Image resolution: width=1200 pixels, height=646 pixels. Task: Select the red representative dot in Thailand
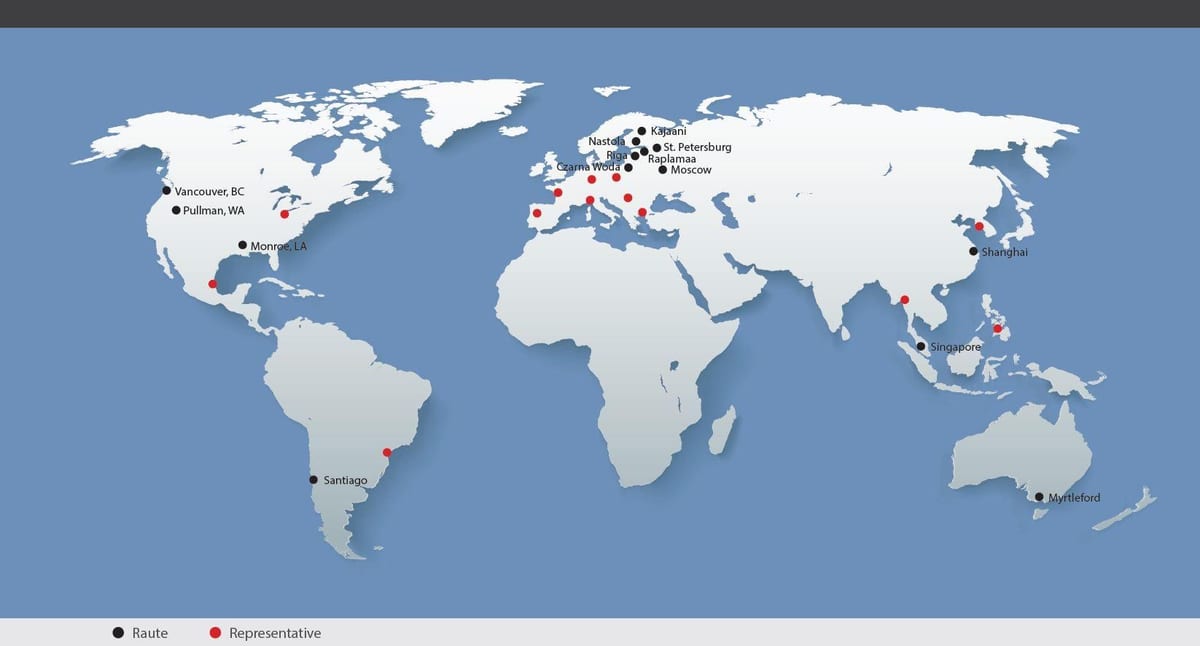(905, 299)
